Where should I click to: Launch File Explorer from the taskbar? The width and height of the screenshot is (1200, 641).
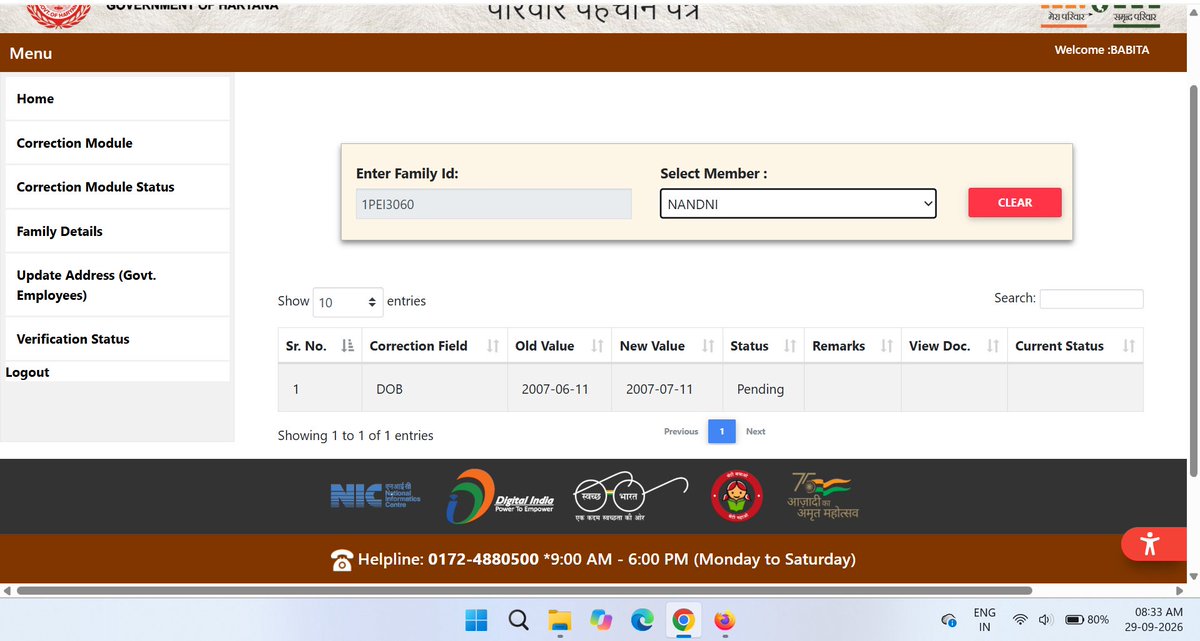[x=559, y=621]
